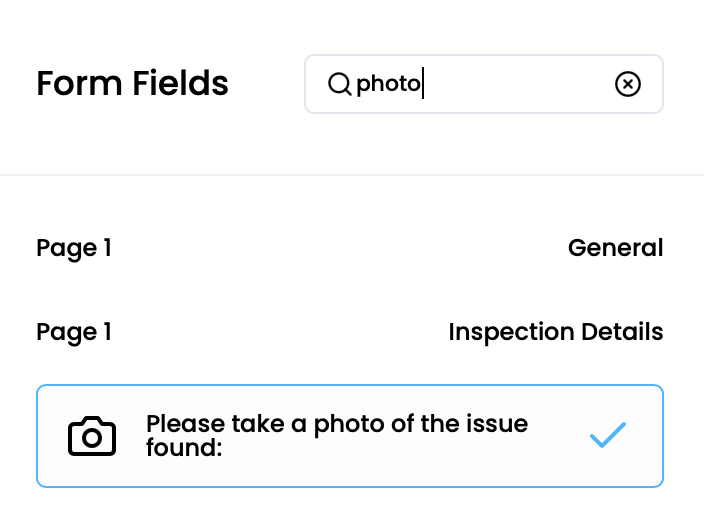Click the horizontal divider below the header
This screenshot has width=704, height=520.
pos(352,175)
